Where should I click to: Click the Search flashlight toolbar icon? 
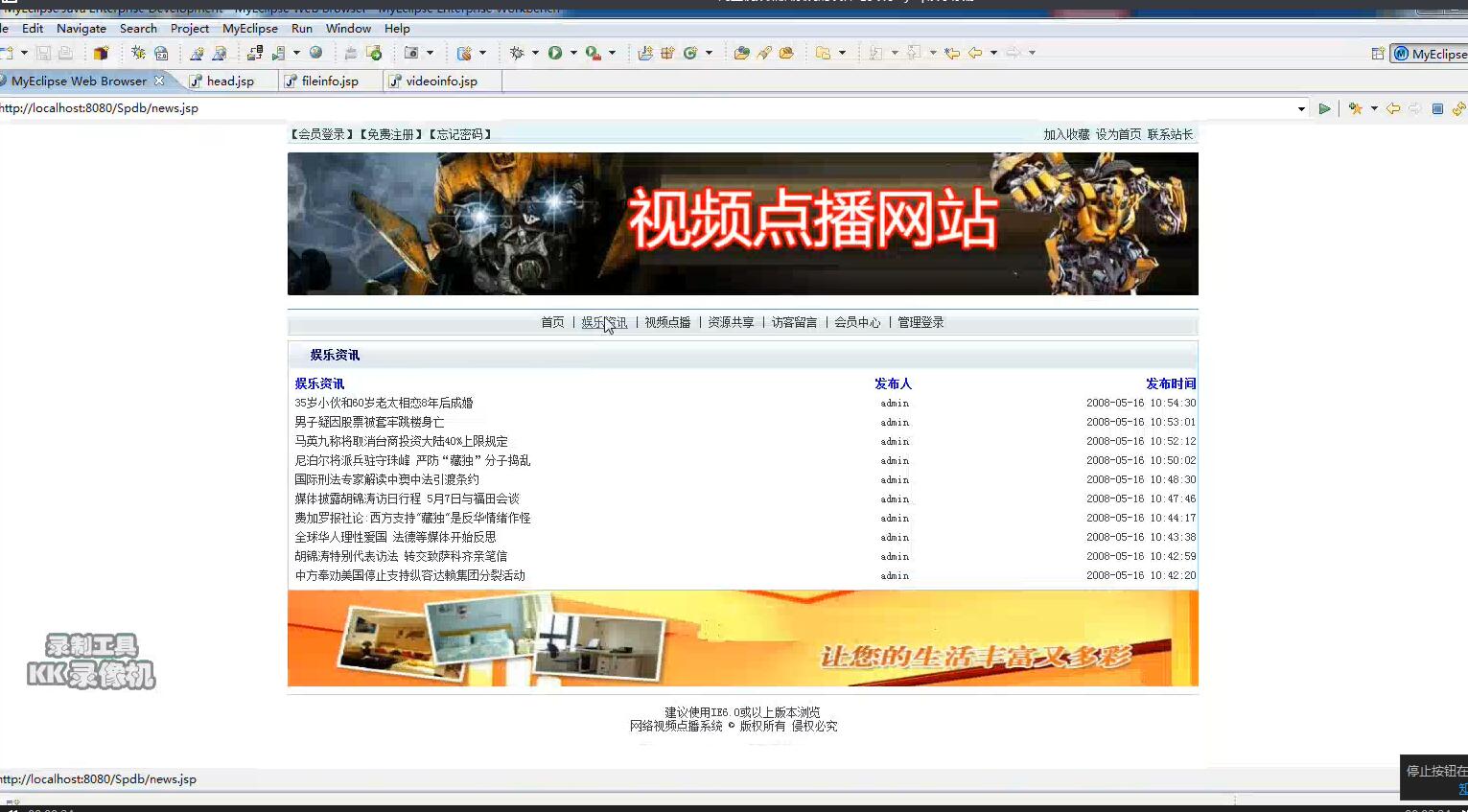pos(763,54)
